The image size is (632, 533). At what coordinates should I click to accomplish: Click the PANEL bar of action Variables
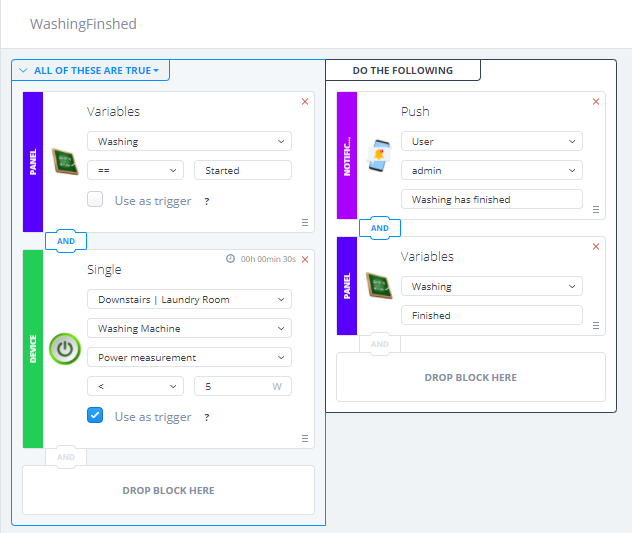point(347,286)
